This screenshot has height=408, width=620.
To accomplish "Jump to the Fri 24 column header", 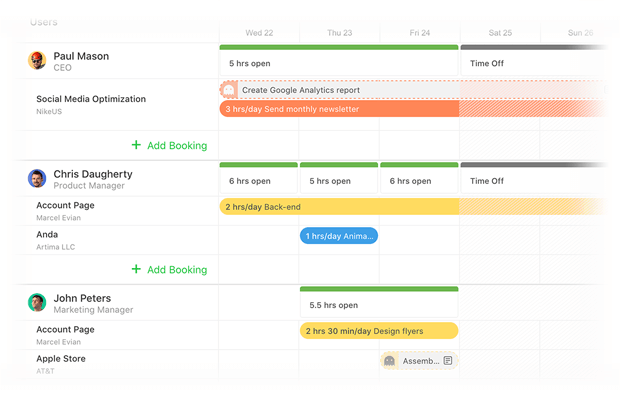I will coord(419,33).
